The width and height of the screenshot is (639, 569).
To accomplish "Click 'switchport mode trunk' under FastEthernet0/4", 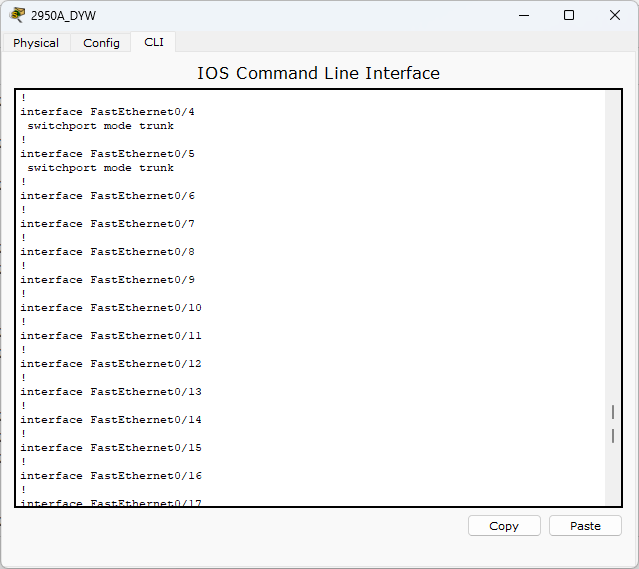I will [101, 126].
